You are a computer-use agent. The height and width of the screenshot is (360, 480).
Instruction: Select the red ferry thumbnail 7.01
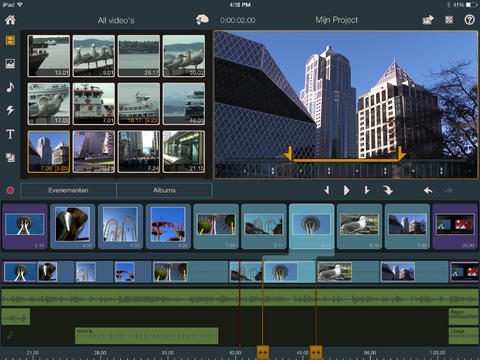tap(94, 104)
